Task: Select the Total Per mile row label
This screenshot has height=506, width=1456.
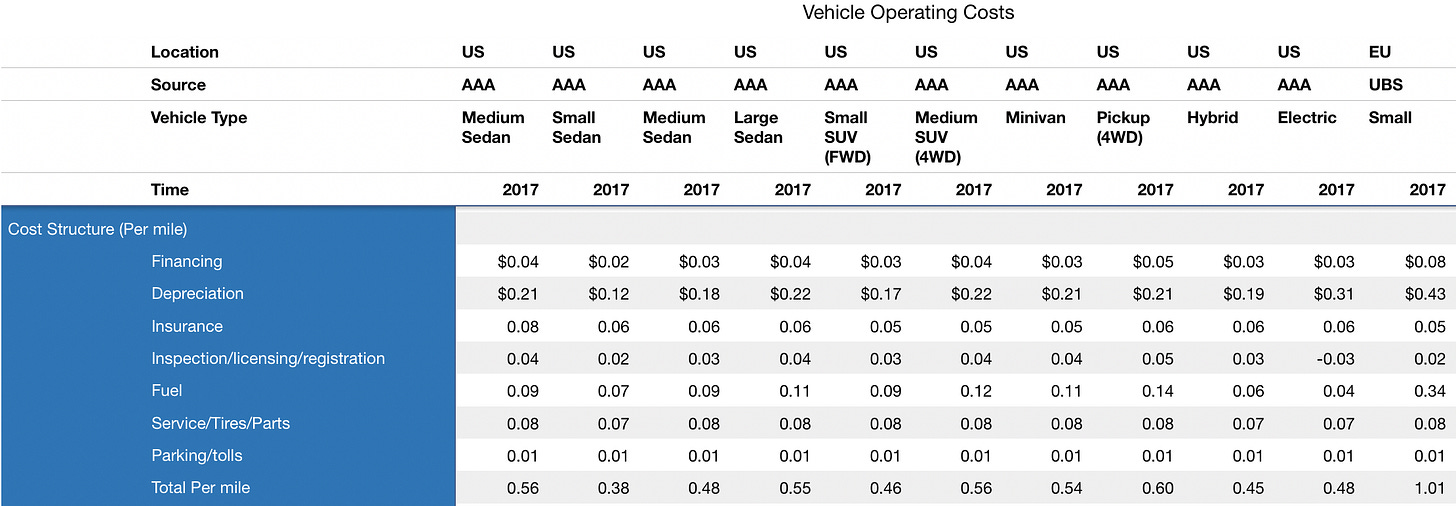Action: 200,488
